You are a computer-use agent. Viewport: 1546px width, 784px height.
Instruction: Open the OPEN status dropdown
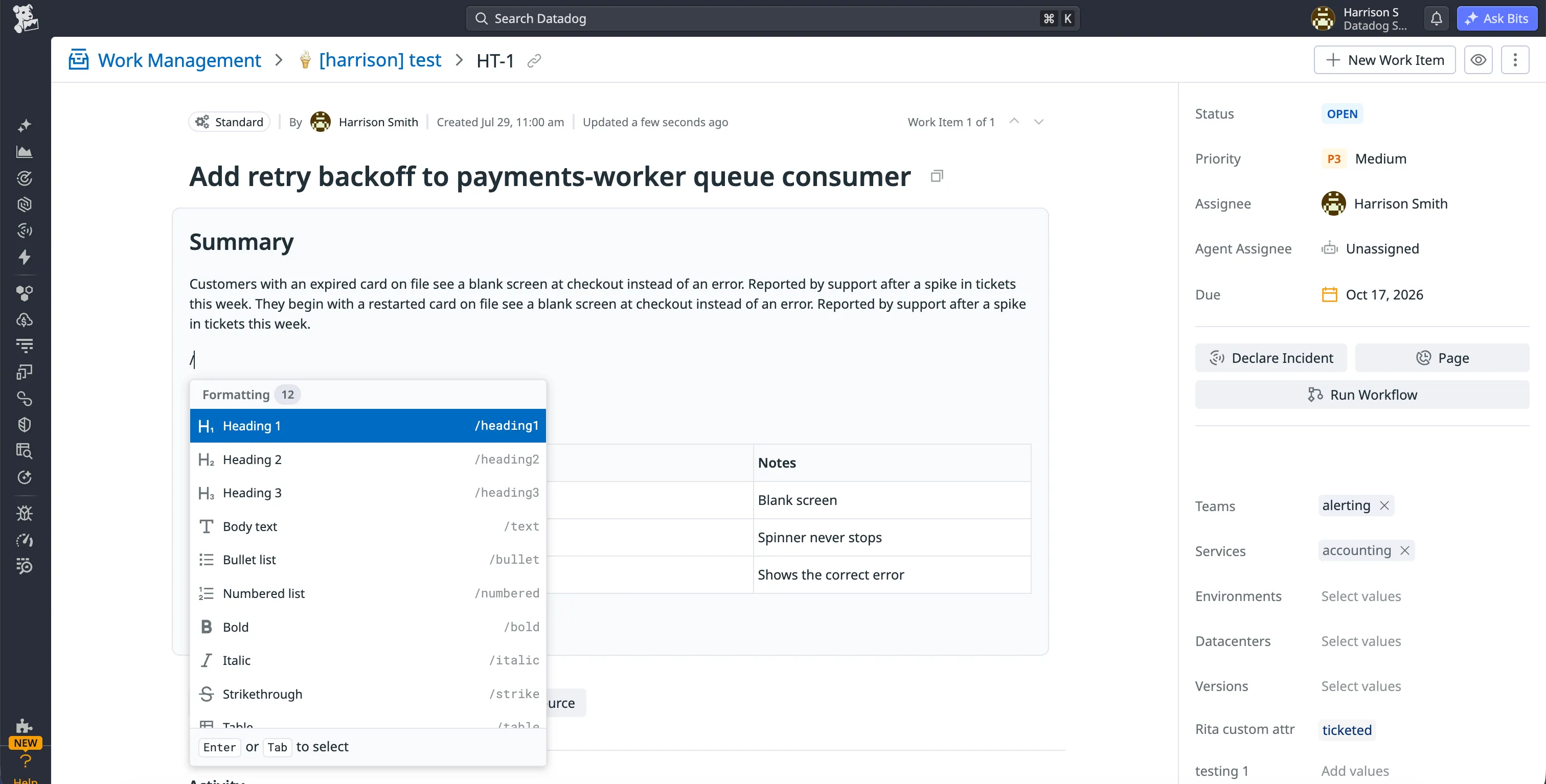pyautogui.click(x=1342, y=114)
